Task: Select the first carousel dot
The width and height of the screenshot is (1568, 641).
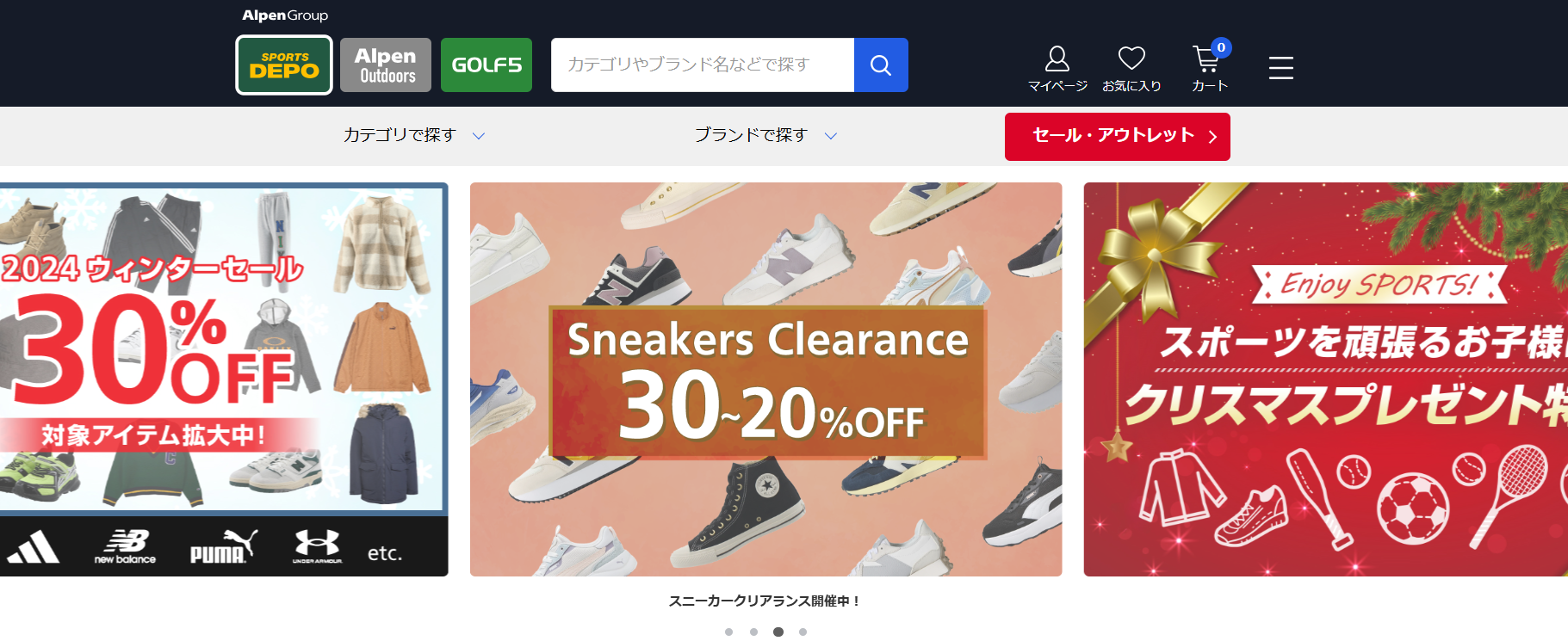Action: 728,632
